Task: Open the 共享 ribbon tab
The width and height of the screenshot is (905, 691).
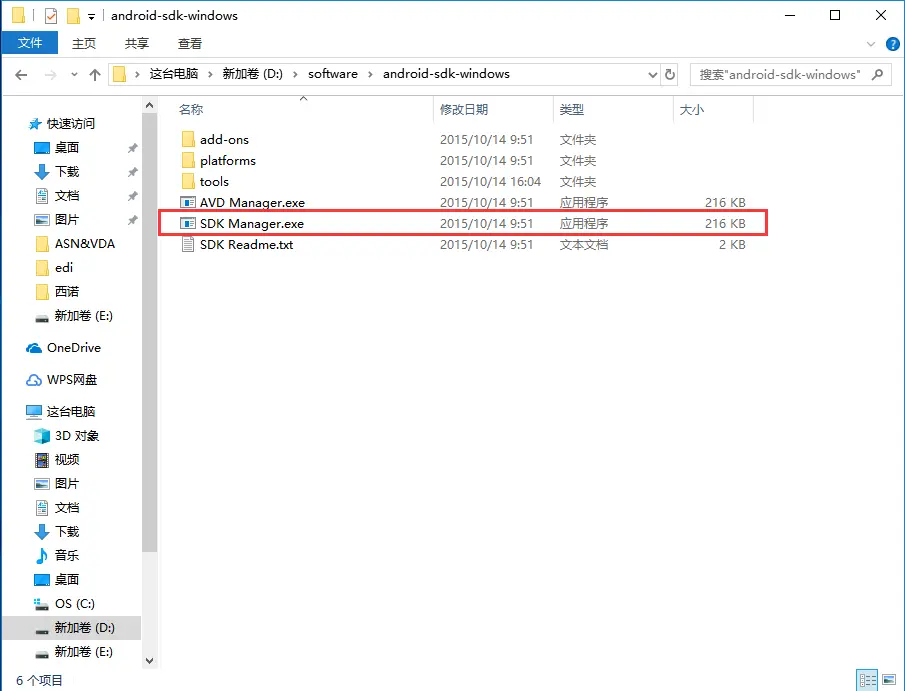Action: pos(137,43)
